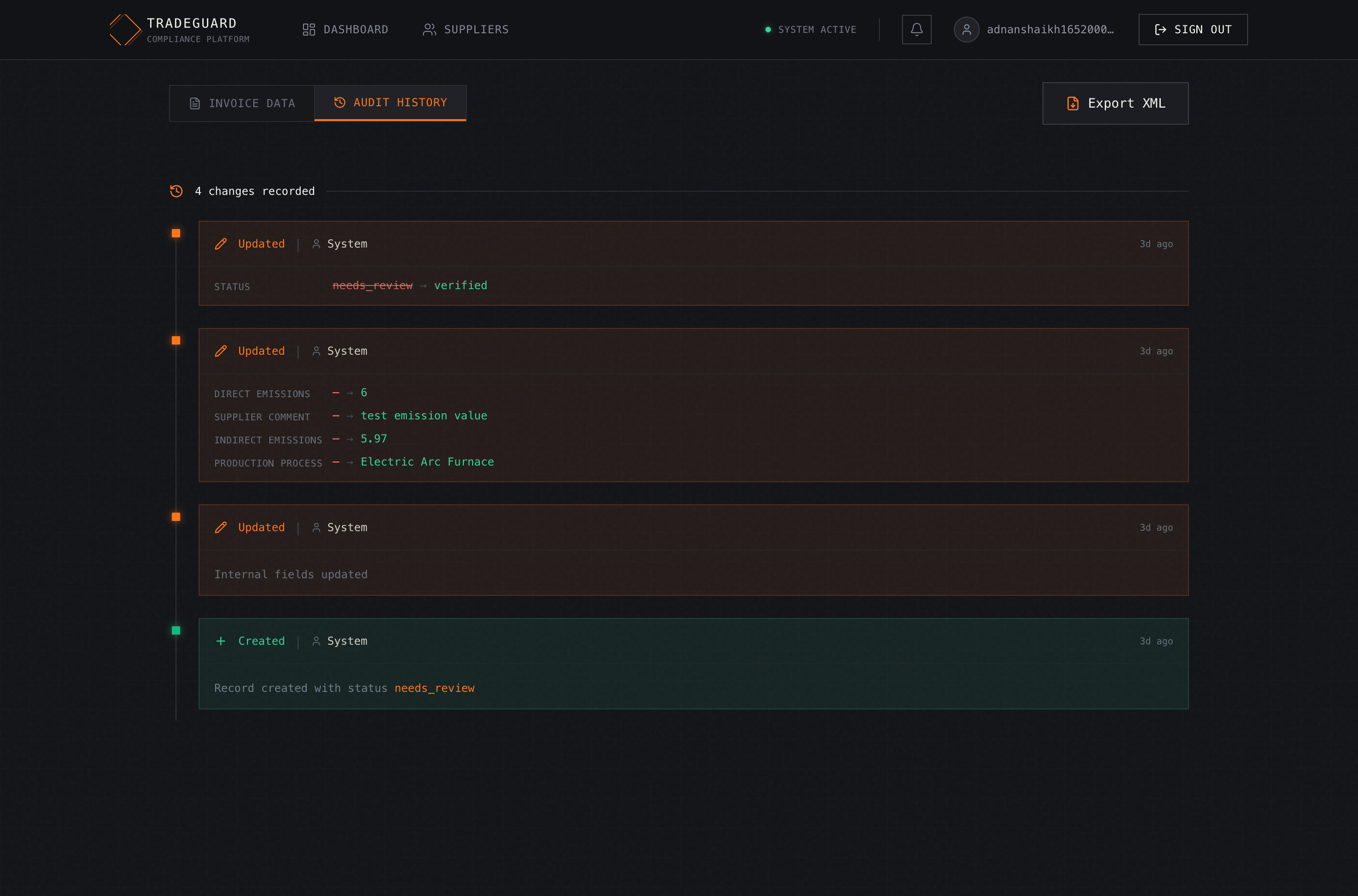This screenshot has width=1358, height=896.
Task: Click the System person icon in the Created entry
Action: (x=316, y=641)
